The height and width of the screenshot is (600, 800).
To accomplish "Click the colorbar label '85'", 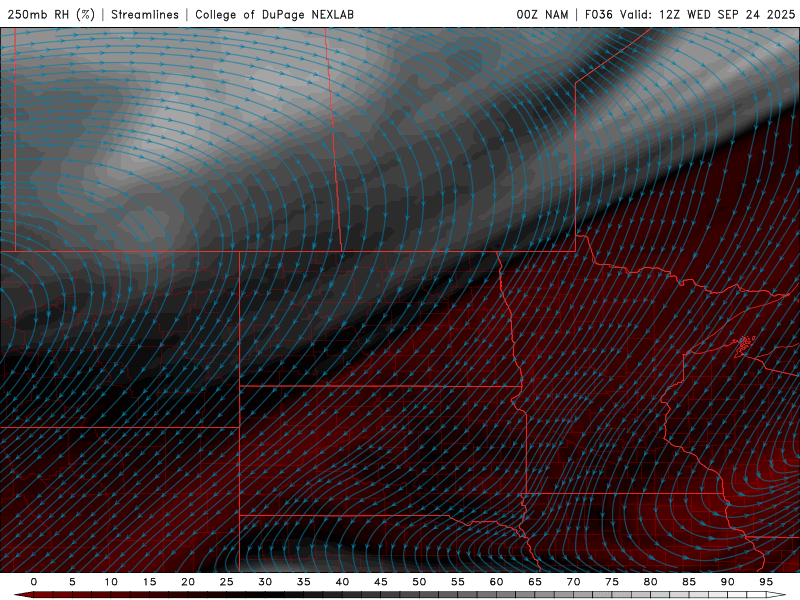I will pyautogui.click(x=689, y=582).
